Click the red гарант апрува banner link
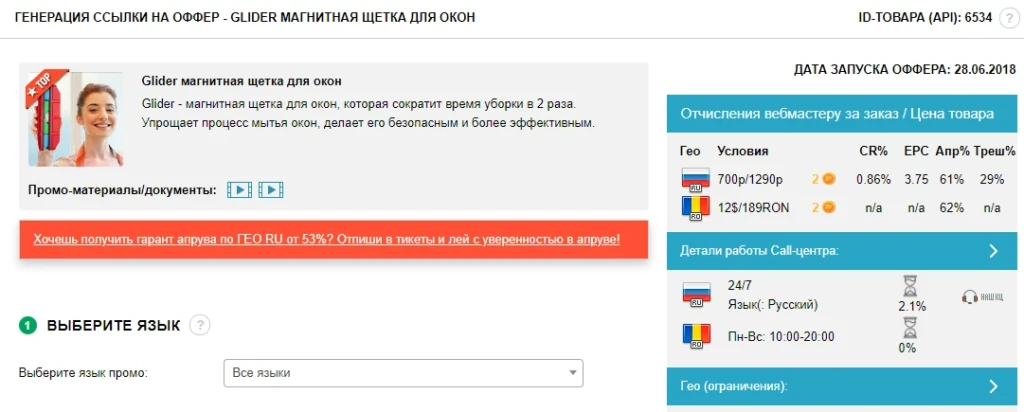This screenshot has height=412, width=1024. click(x=327, y=239)
